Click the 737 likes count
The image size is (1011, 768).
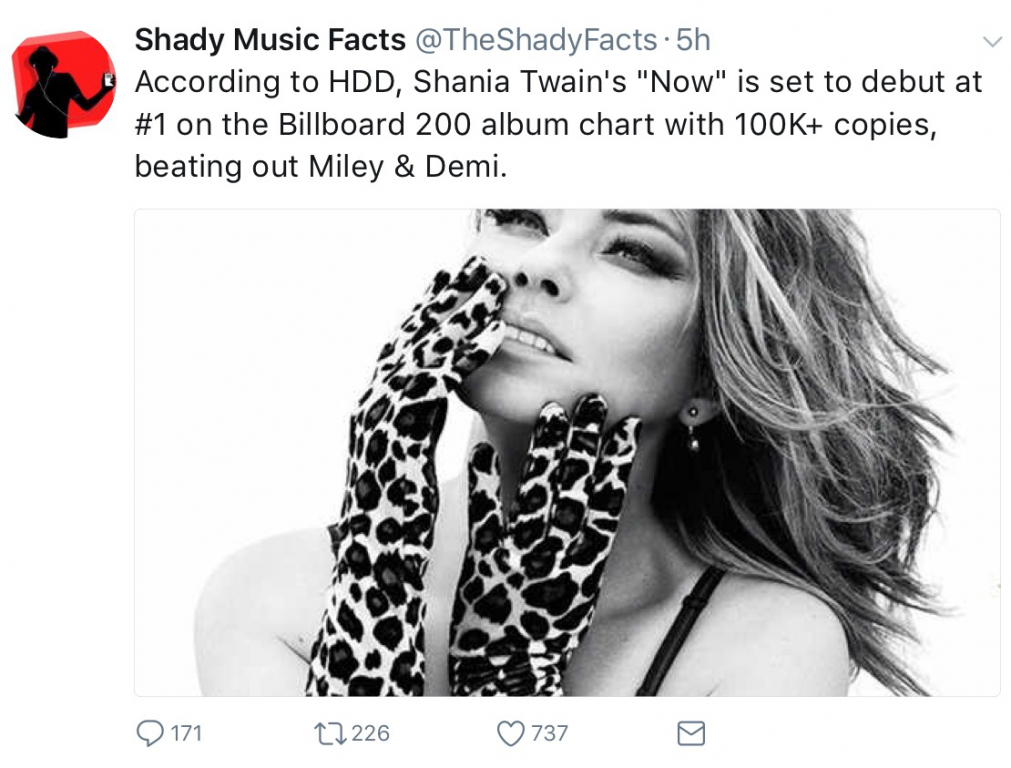tap(549, 734)
